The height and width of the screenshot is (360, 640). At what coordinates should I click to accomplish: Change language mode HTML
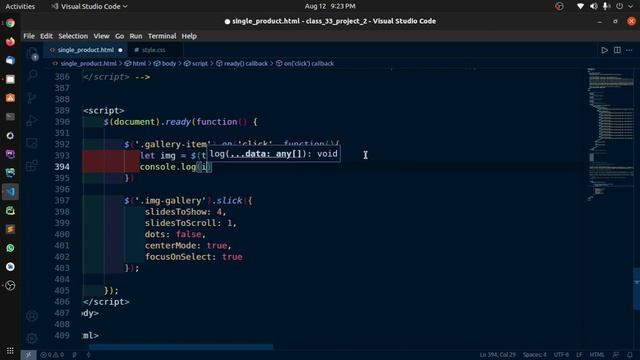pyautogui.click(x=597, y=355)
